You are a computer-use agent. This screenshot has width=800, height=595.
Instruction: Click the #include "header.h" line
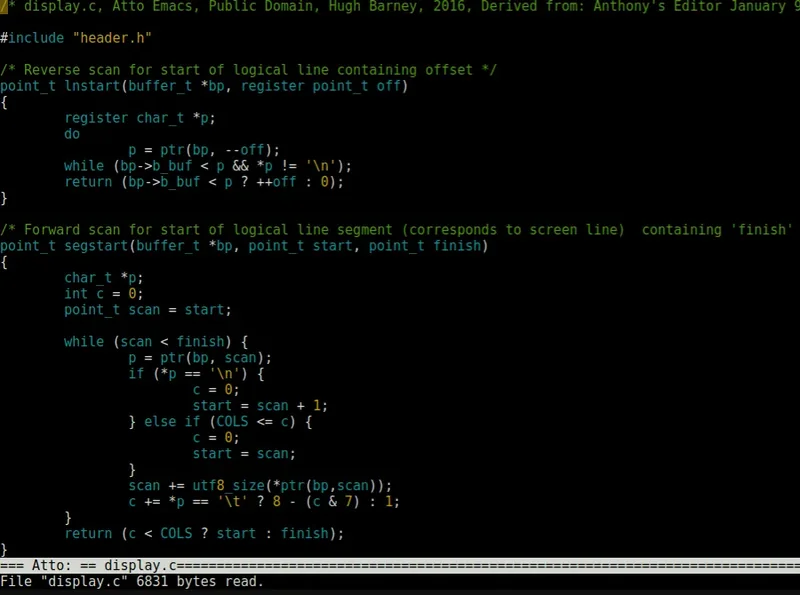coord(76,38)
